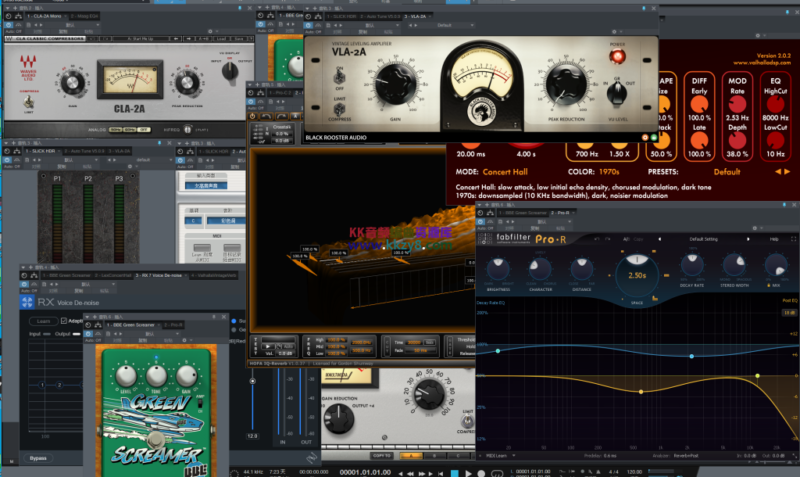
Task: Click the Pro-R Brightness knob
Action: click(500, 269)
